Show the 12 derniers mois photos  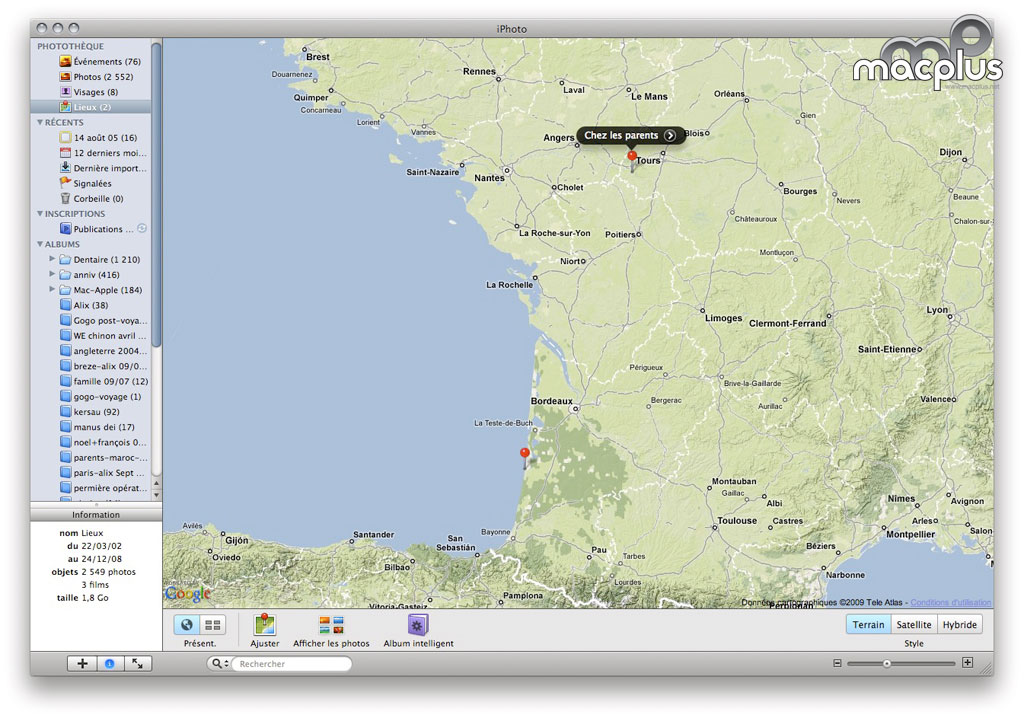click(103, 153)
